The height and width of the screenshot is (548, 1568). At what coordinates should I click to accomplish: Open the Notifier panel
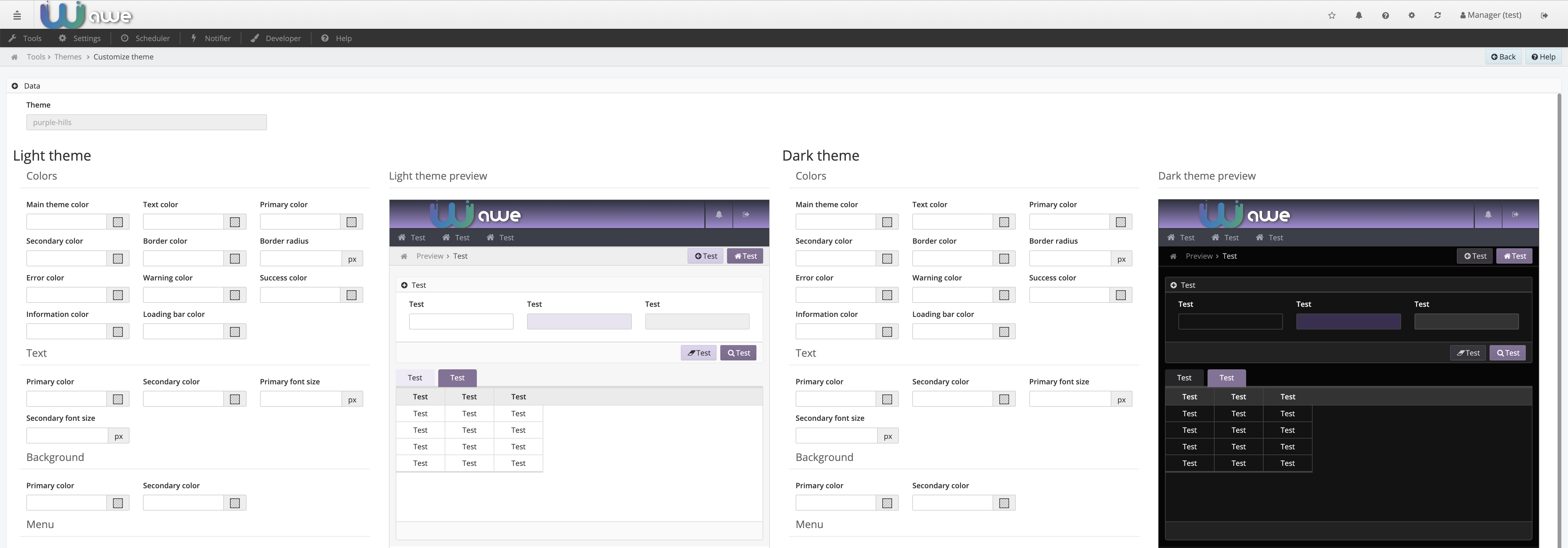(x=210, y=38)
